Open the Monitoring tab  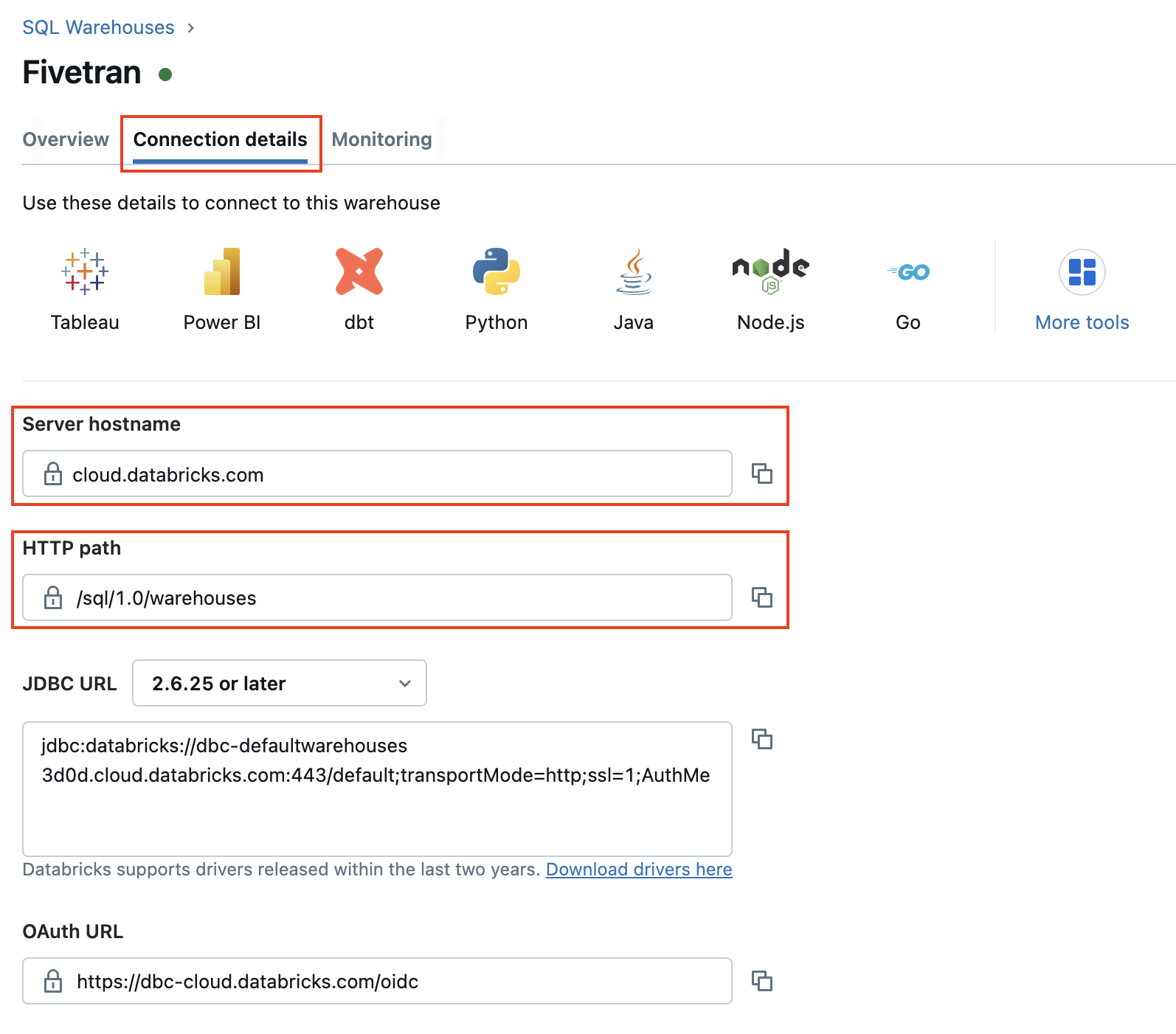pos(382,139)
